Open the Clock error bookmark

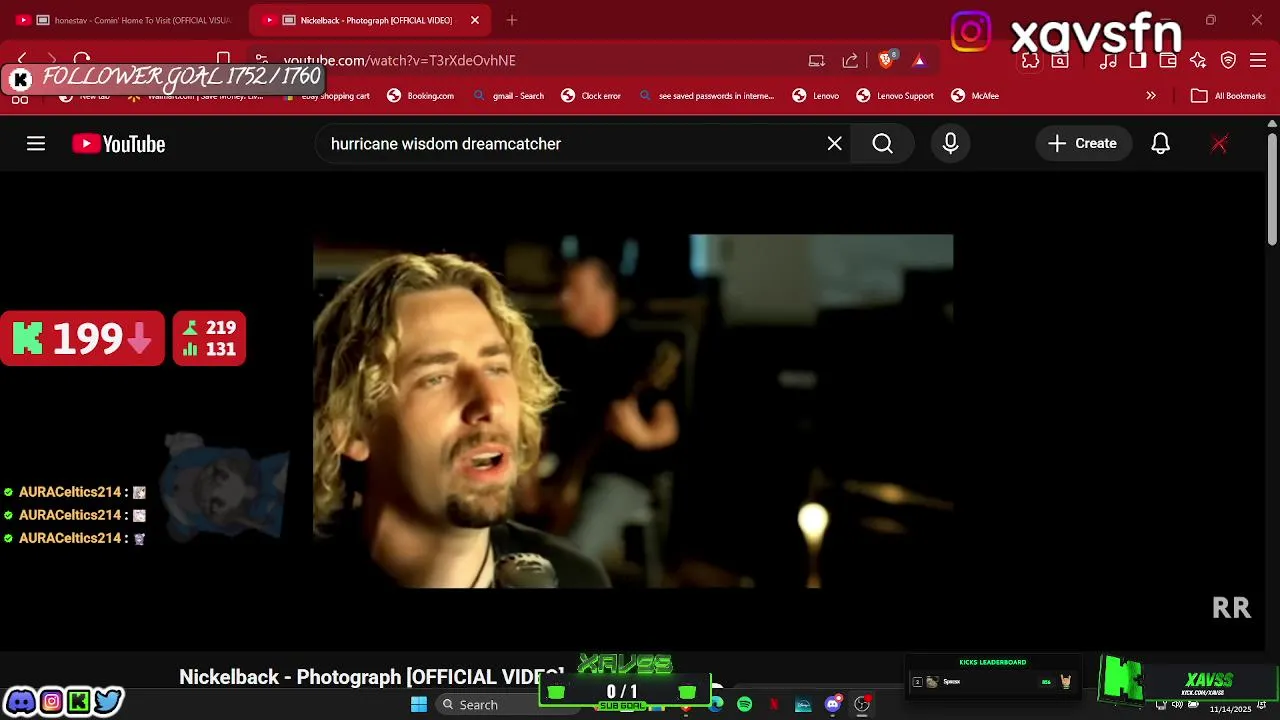(x=591, y=96)
